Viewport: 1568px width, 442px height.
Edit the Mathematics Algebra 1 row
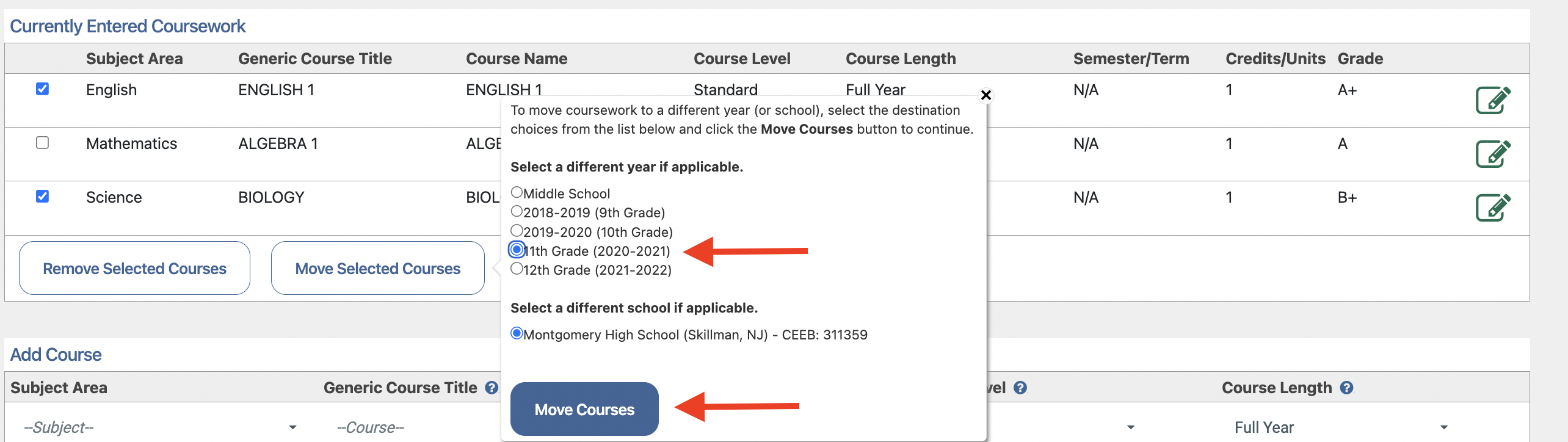click(x=1492, y=154)
